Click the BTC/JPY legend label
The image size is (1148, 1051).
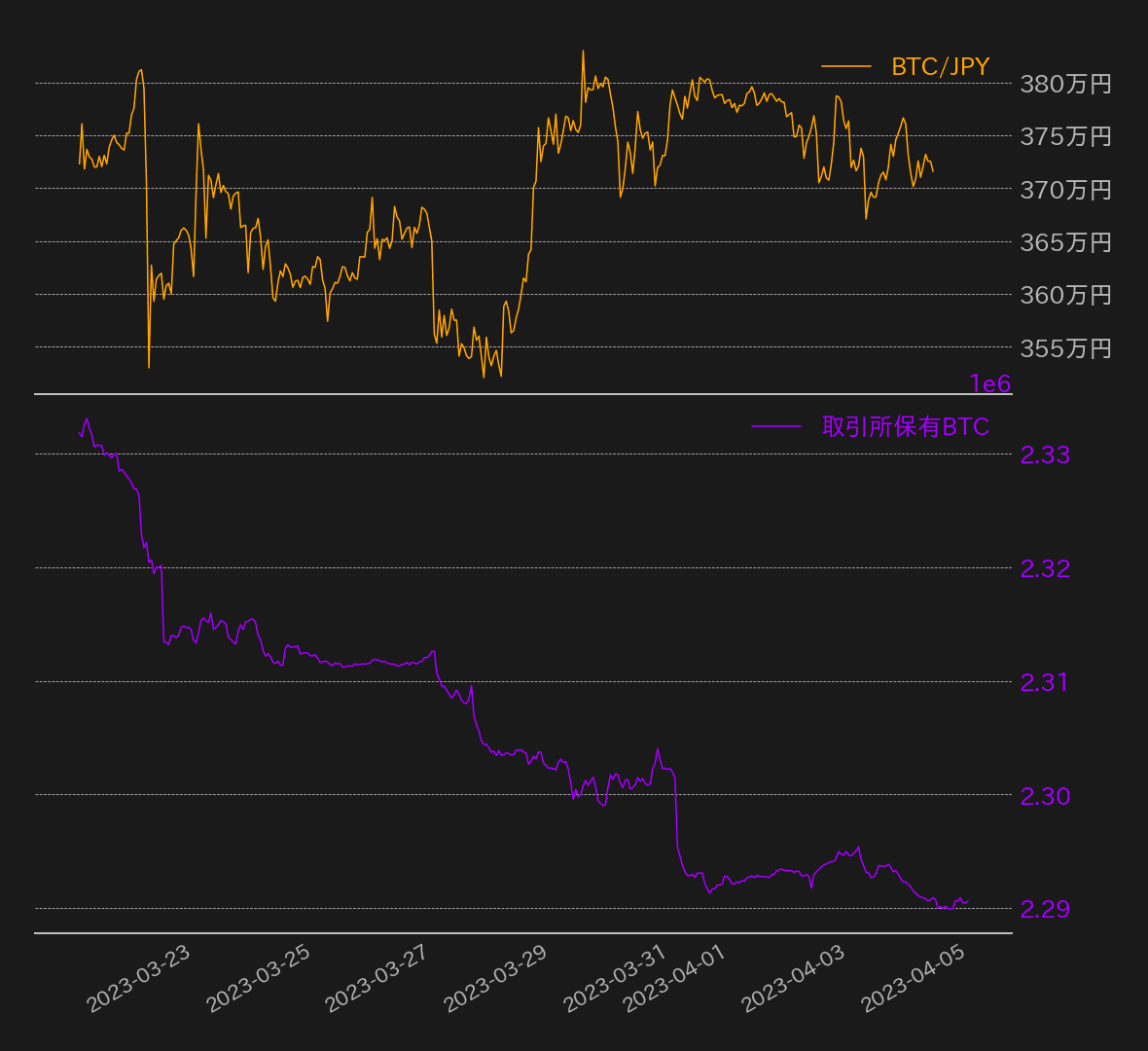click(940, 66)
